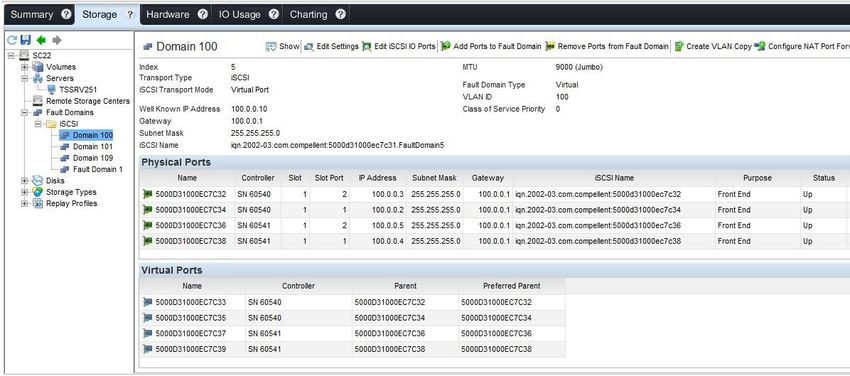This screenshot has width=850, height=376.
Task: Click the iSCSI Name value ending FaultDomain5
Action: tap(338, 145)
